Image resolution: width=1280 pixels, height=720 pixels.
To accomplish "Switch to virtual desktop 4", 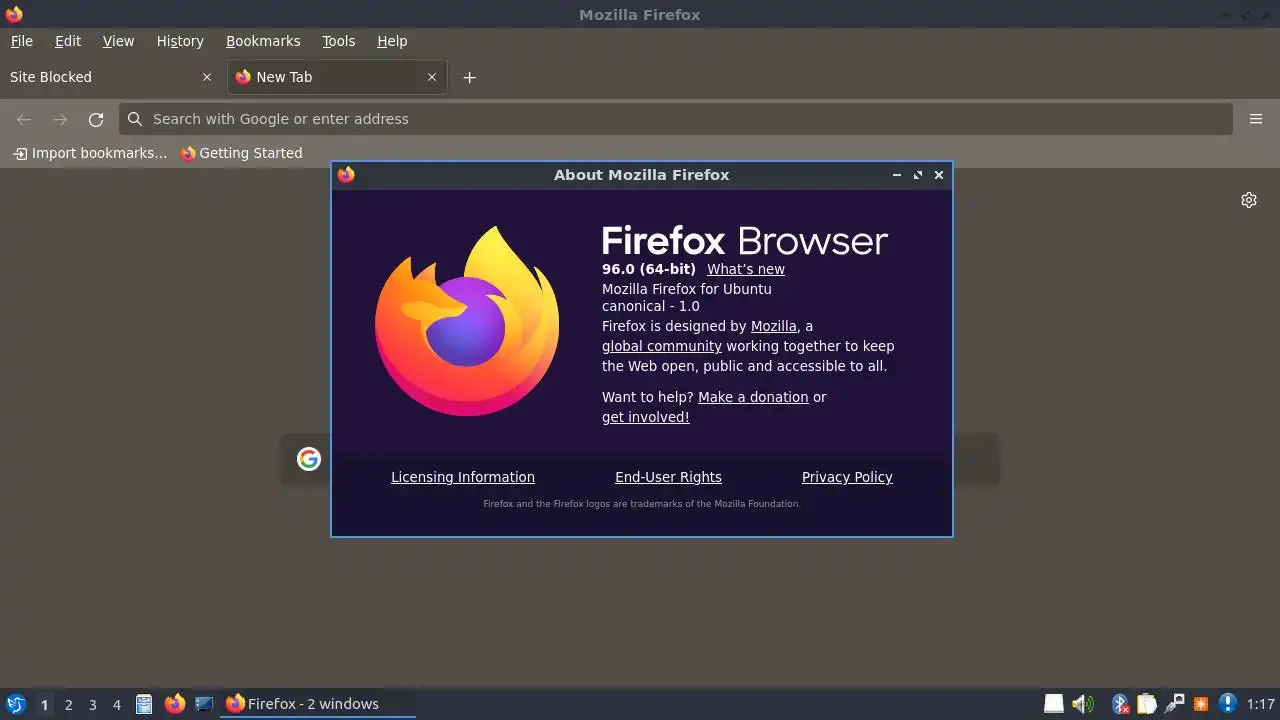I will pyautogui.click(x=116, y=704).
